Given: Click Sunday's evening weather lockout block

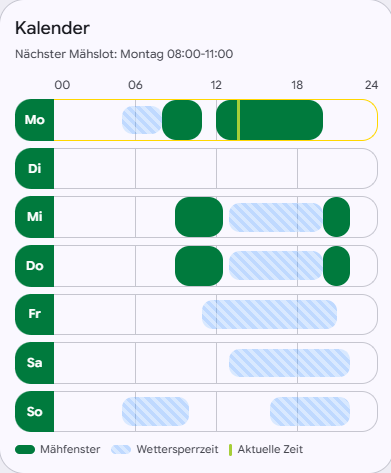Looking at the screenshot, I should pyautogui.click(x=310, y=411).
